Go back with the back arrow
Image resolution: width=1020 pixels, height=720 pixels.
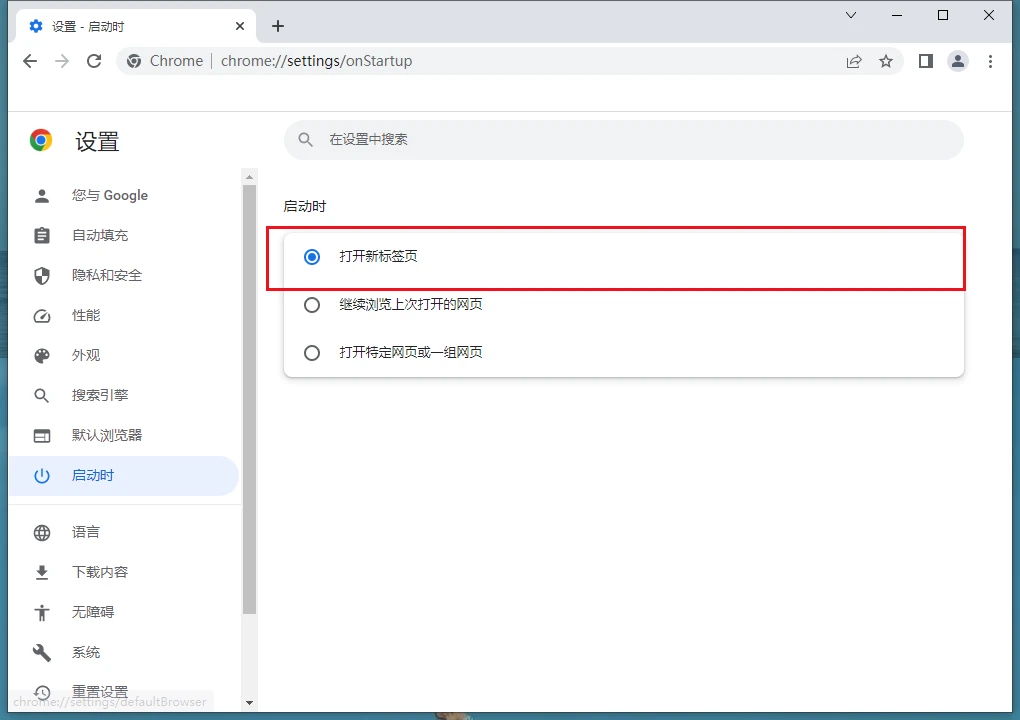[x=30, y=61]
